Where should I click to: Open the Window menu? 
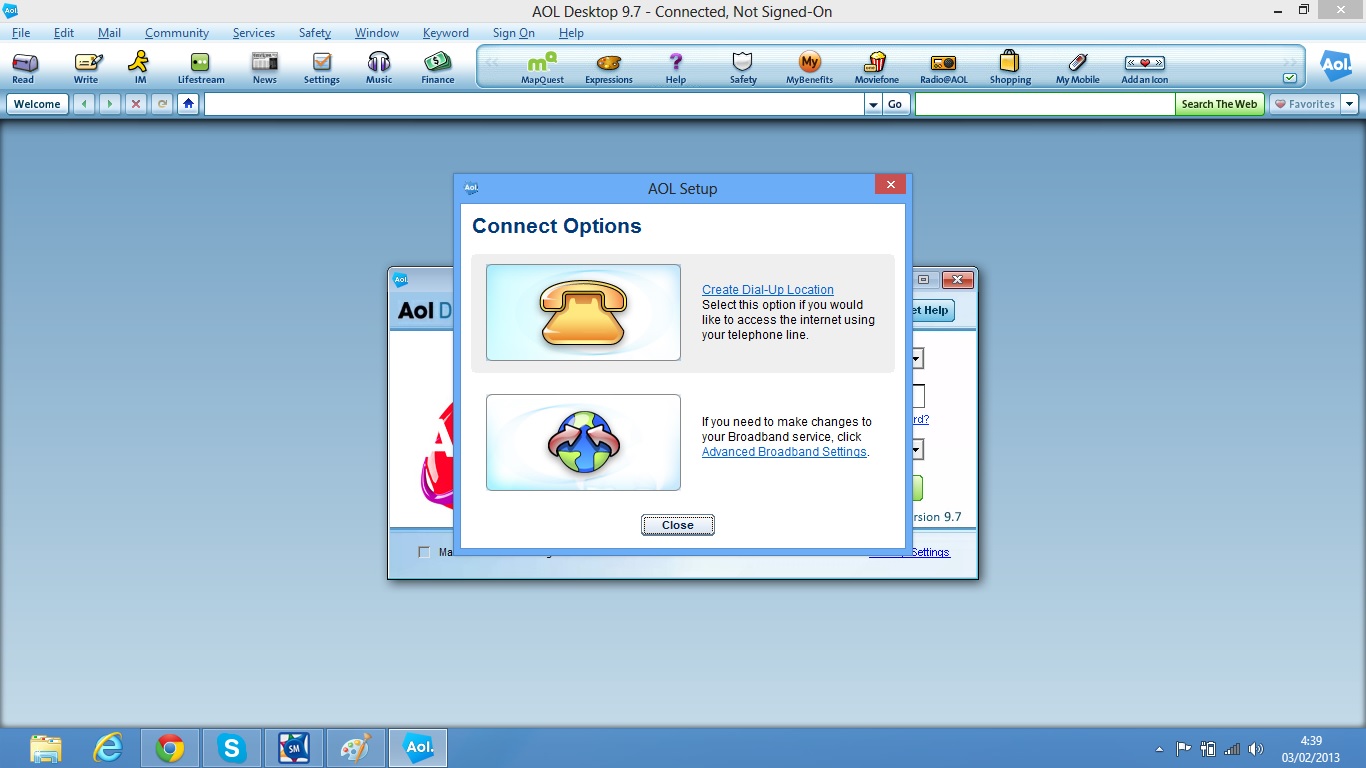click(x=377, y=33)
